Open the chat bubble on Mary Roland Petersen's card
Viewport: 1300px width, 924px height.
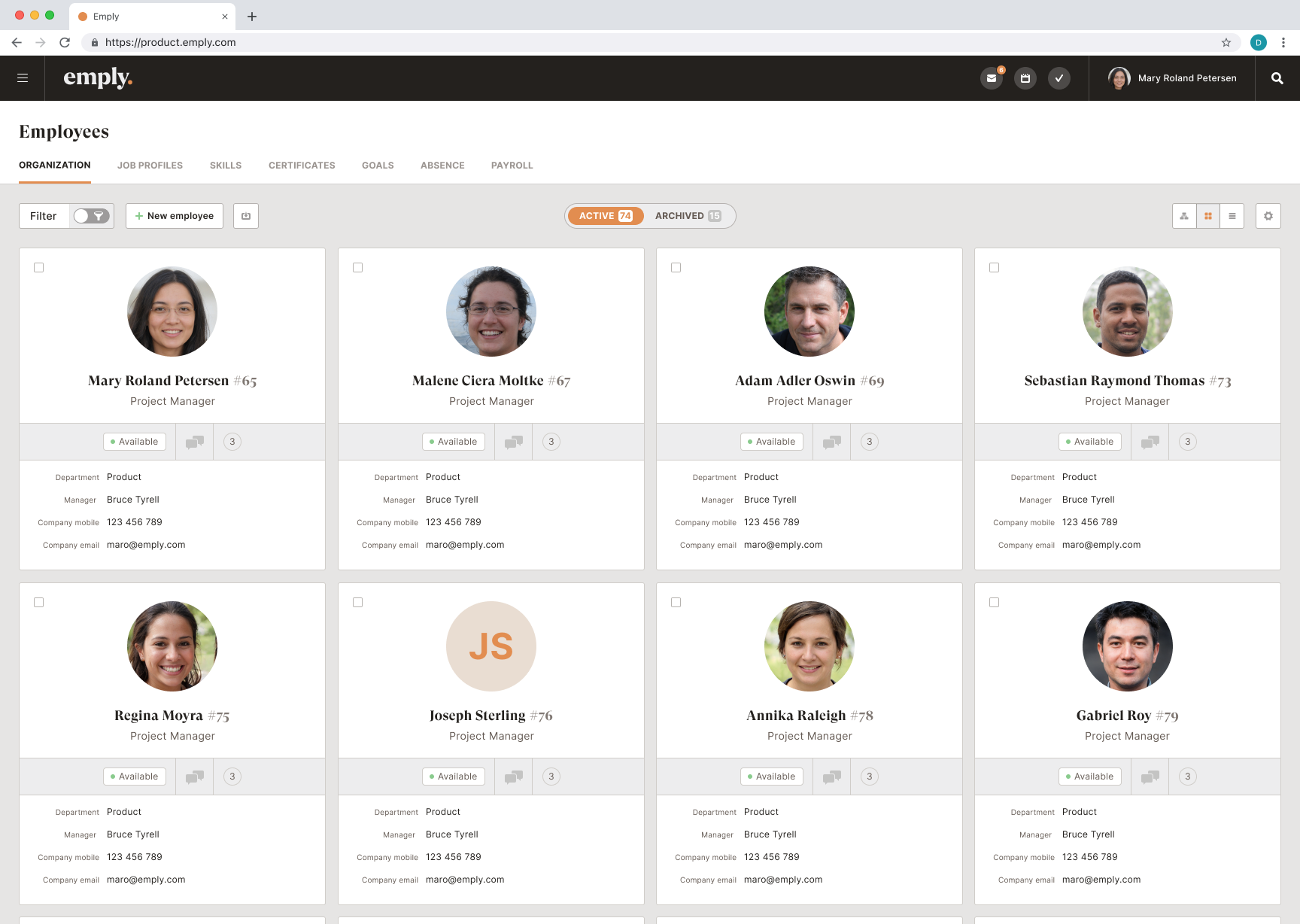click(x=194, y=442)
